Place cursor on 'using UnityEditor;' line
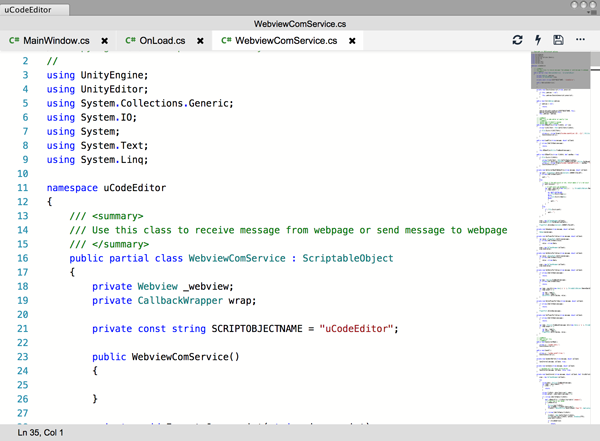The height and width of the screenshot is (441, 600). 97,89
